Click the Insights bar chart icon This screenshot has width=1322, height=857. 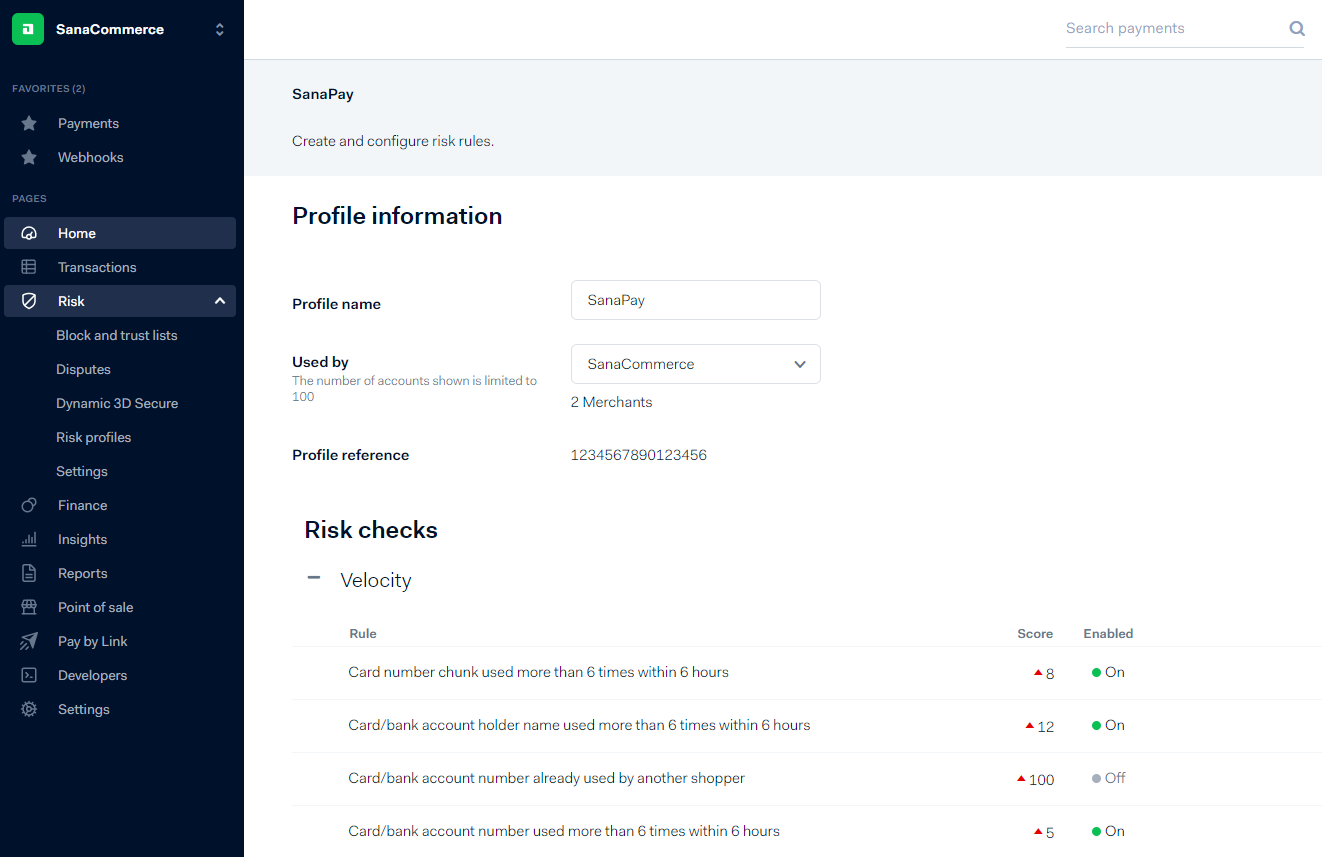(29, 539)
